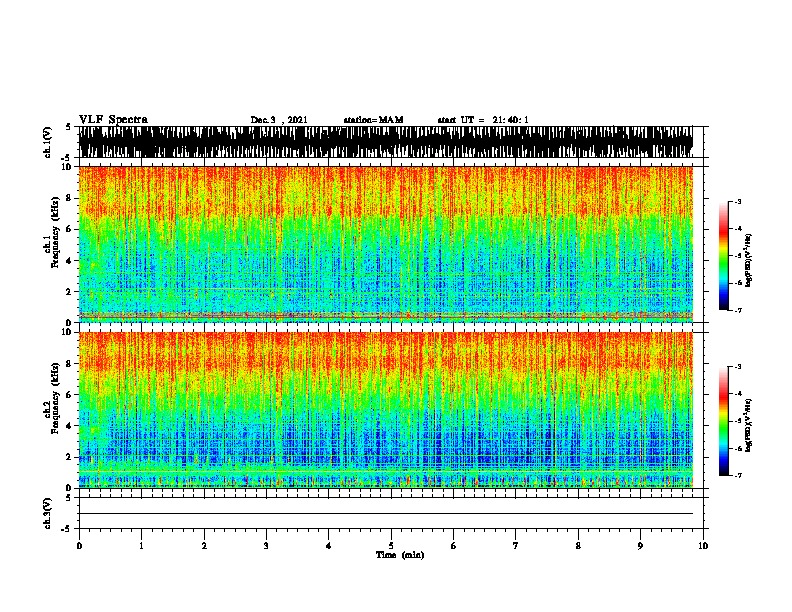Click the "-7" label on ch.2 color bar
Screen dimensions: 792x612
(x=737, y=475)
